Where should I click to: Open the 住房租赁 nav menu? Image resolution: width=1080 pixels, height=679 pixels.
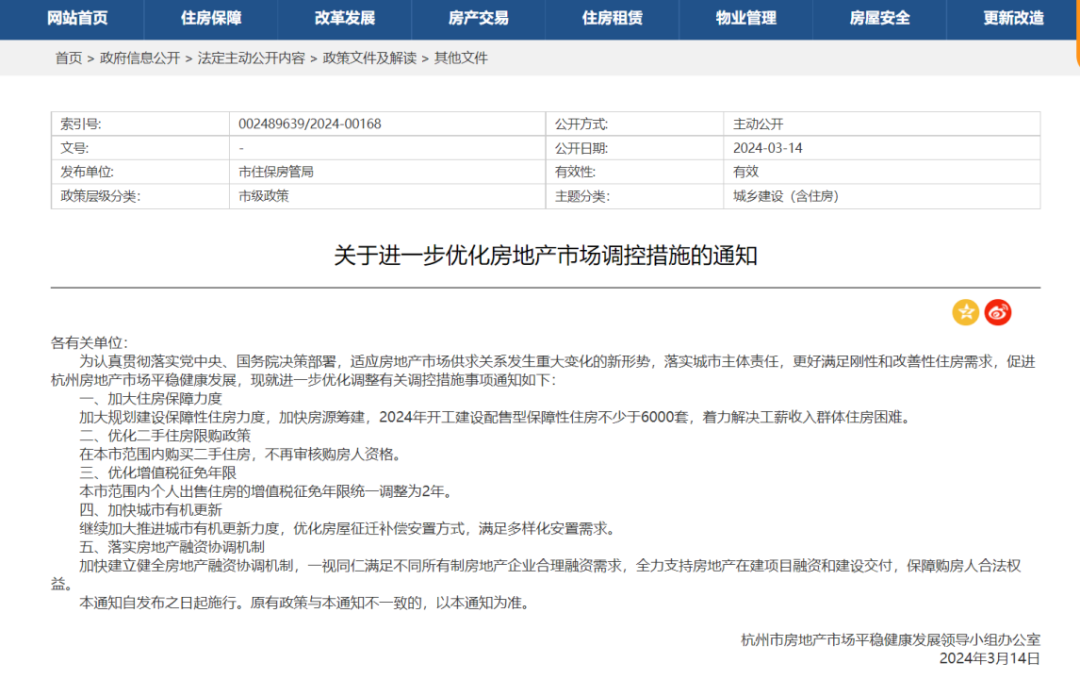point(612,18)
